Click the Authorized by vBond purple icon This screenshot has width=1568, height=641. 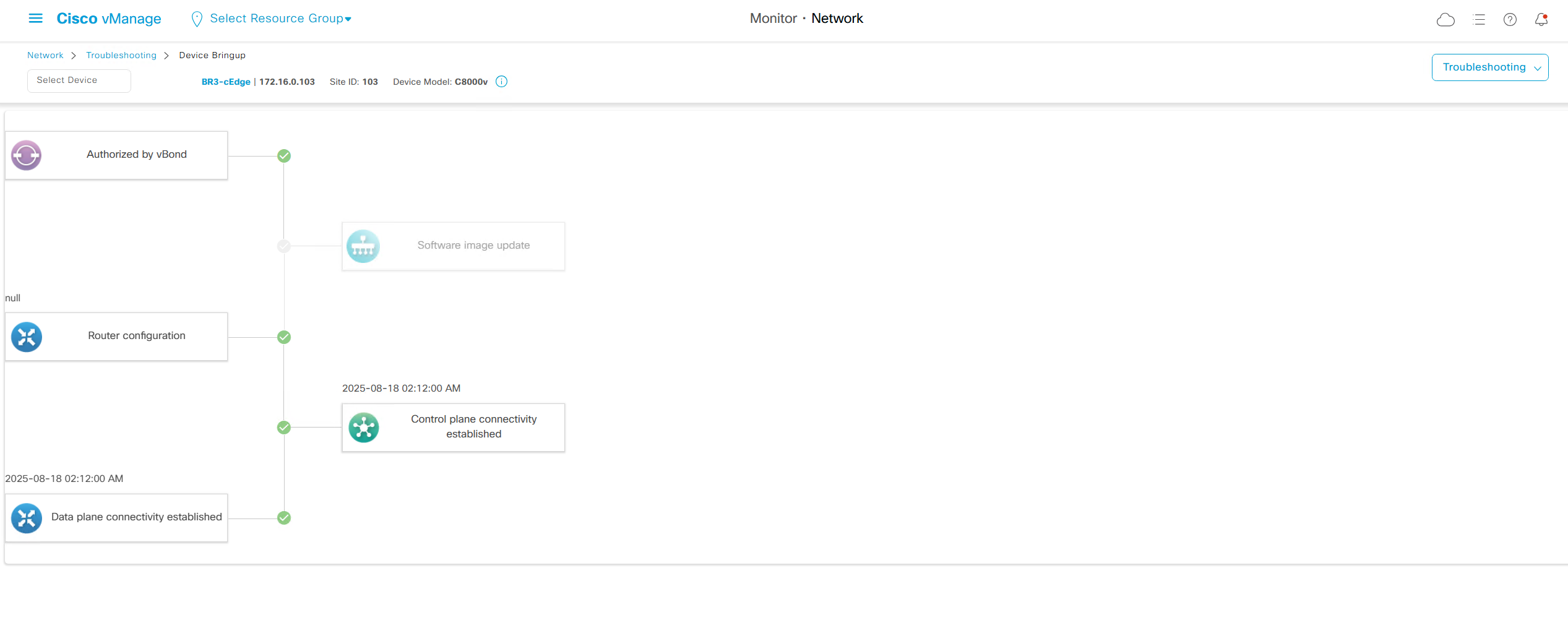tap(27, 155)
